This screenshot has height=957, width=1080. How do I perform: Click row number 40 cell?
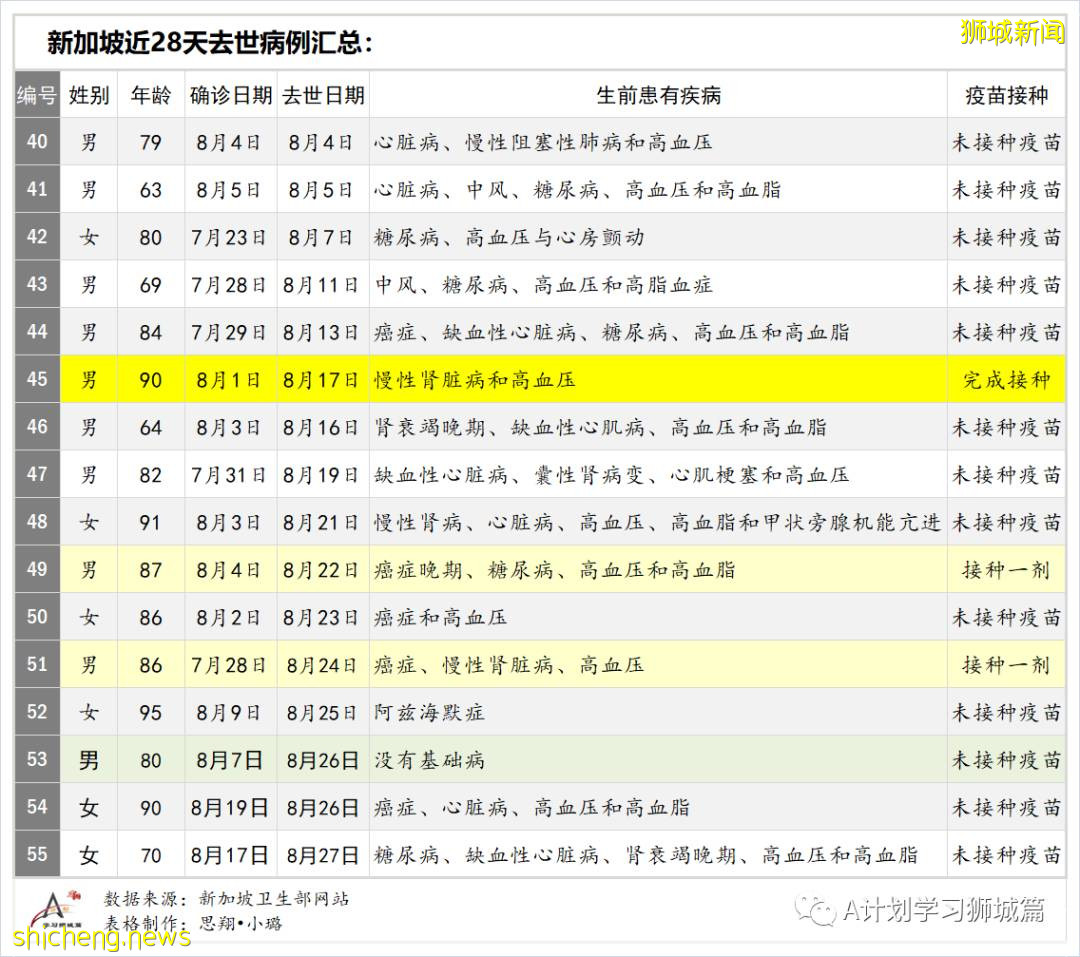36,142
